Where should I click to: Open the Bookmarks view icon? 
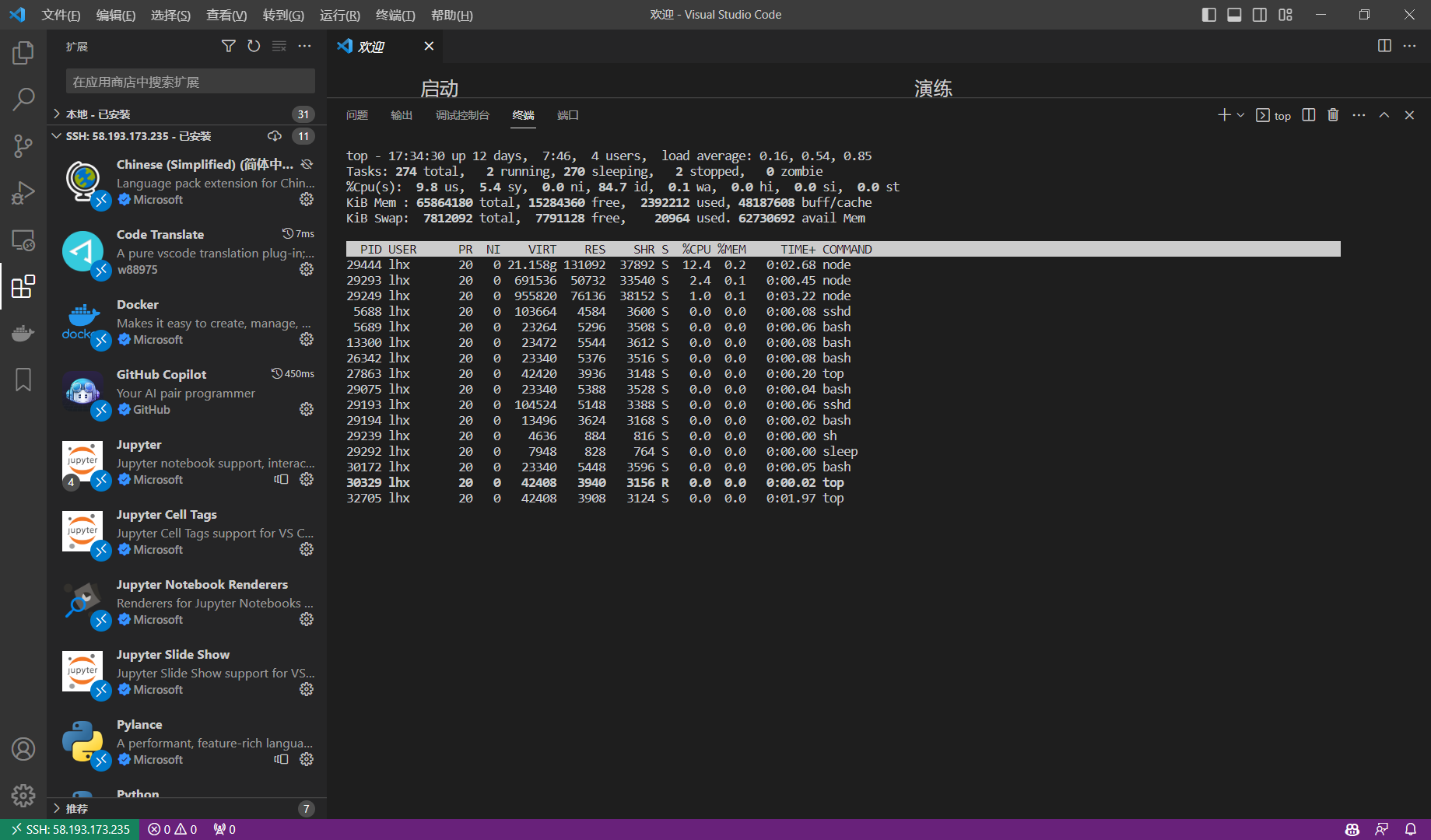(23, 380)
